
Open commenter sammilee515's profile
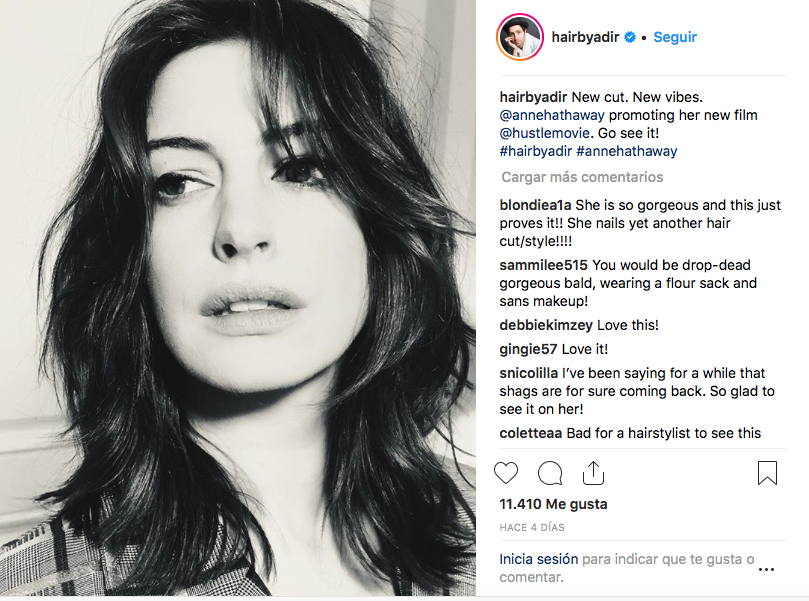(x=543, y=265)
